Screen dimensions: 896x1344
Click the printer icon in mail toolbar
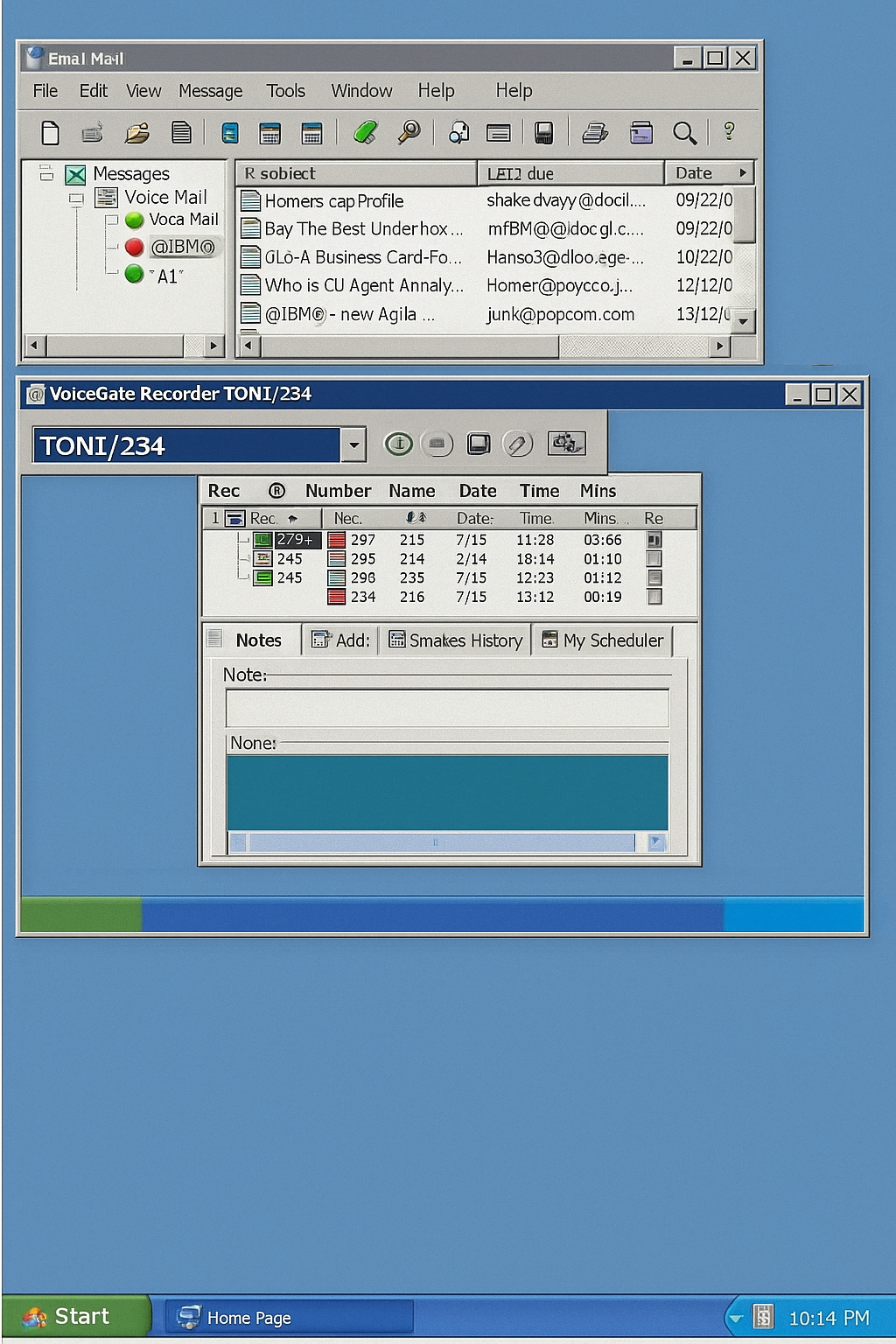click(595, 132)
